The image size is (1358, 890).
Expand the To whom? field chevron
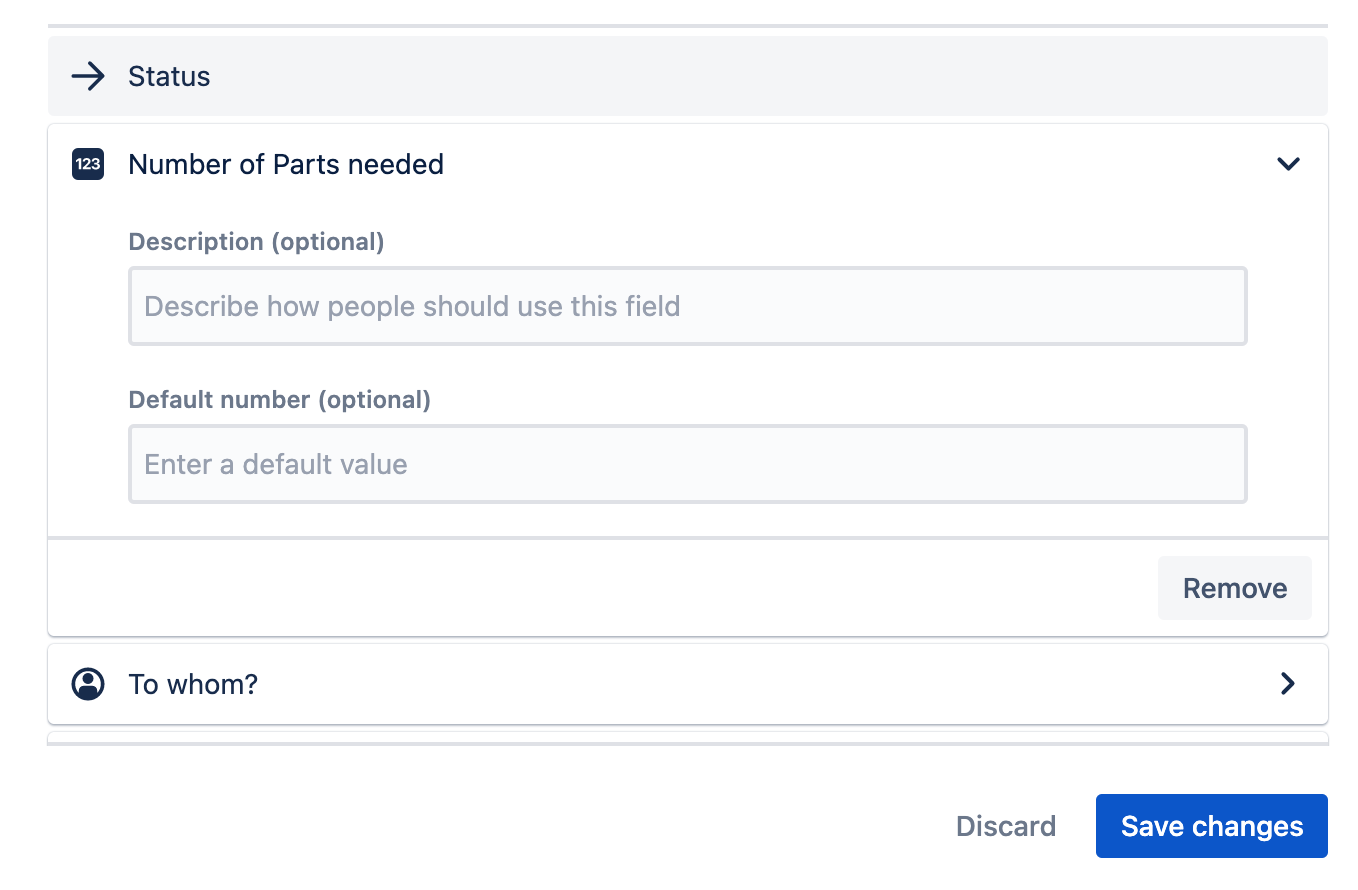tap(1288, 684)
